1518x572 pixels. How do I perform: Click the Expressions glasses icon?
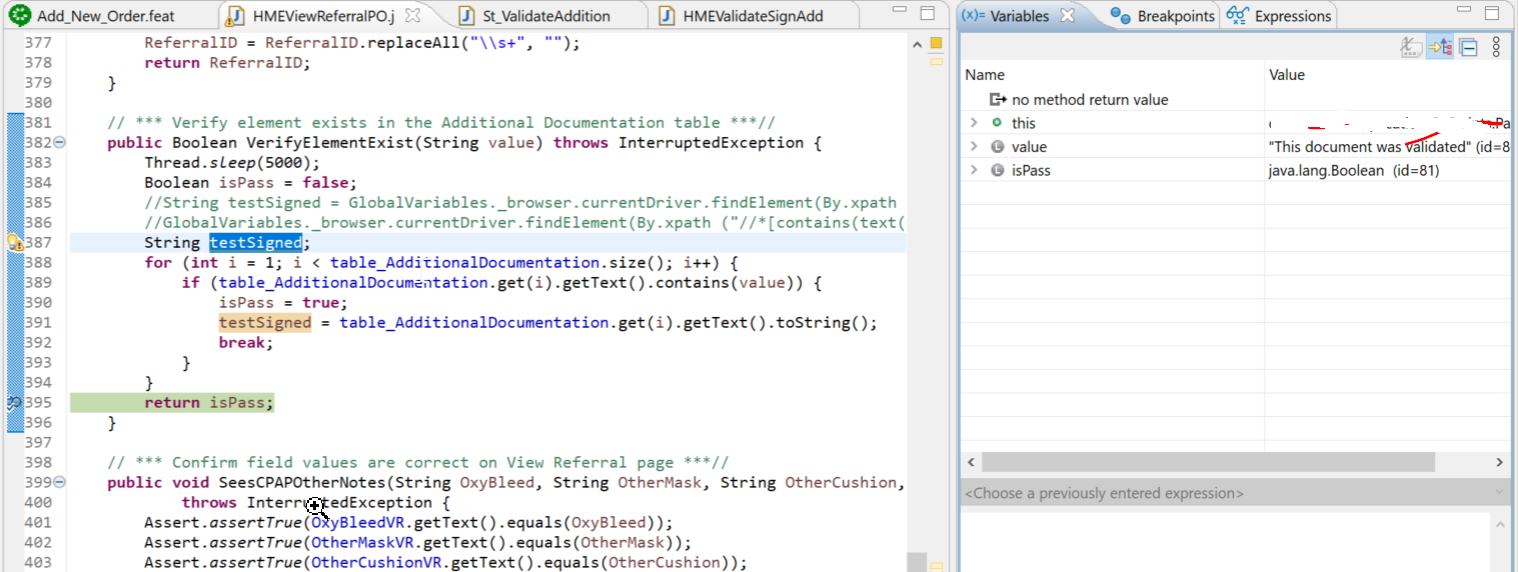pos(1237,16)
